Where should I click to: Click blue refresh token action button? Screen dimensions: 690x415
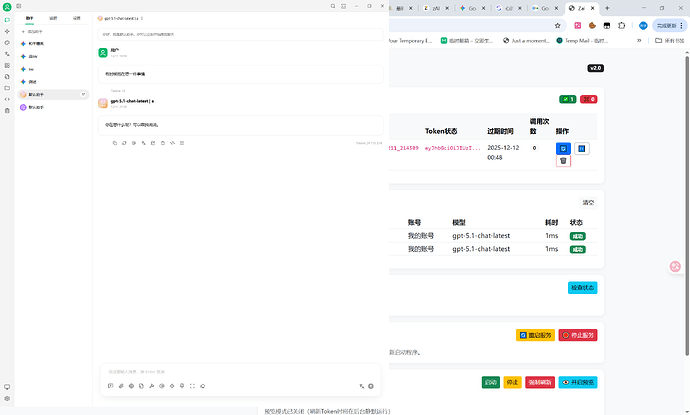563,149
